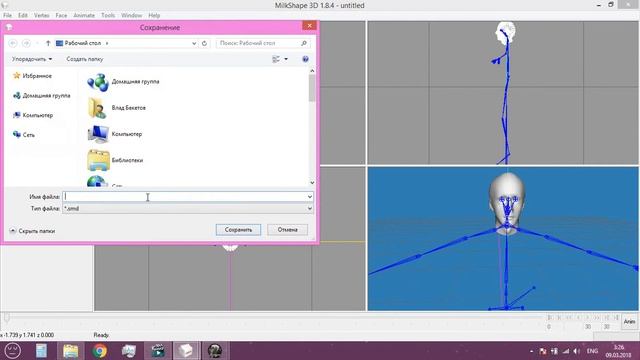This screenshot has height=360, width=640.
Task: Open the Библиотеки folder
Action: 115,160
